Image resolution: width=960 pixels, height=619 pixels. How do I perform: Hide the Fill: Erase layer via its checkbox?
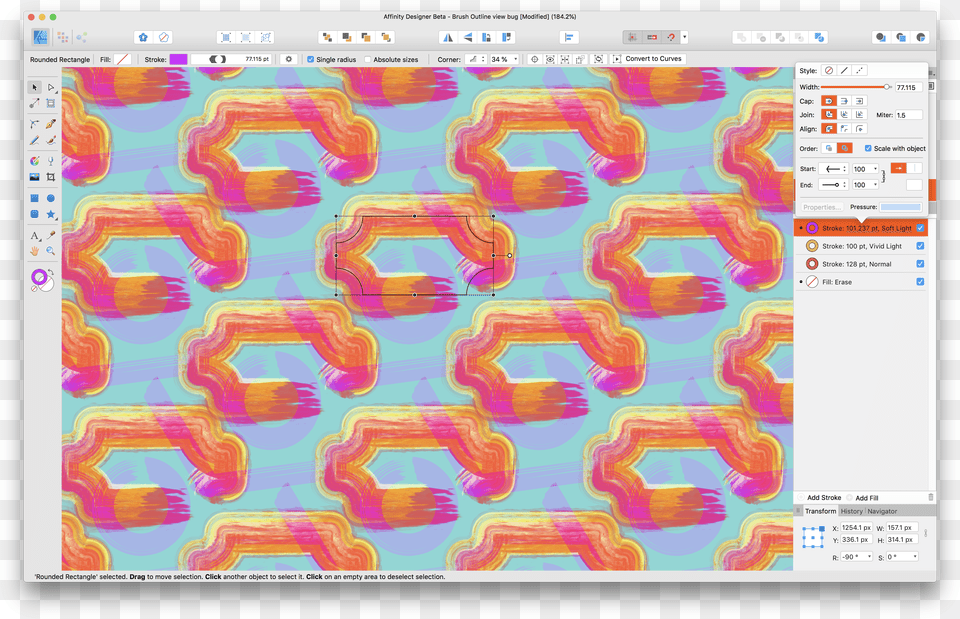[919, 282]
